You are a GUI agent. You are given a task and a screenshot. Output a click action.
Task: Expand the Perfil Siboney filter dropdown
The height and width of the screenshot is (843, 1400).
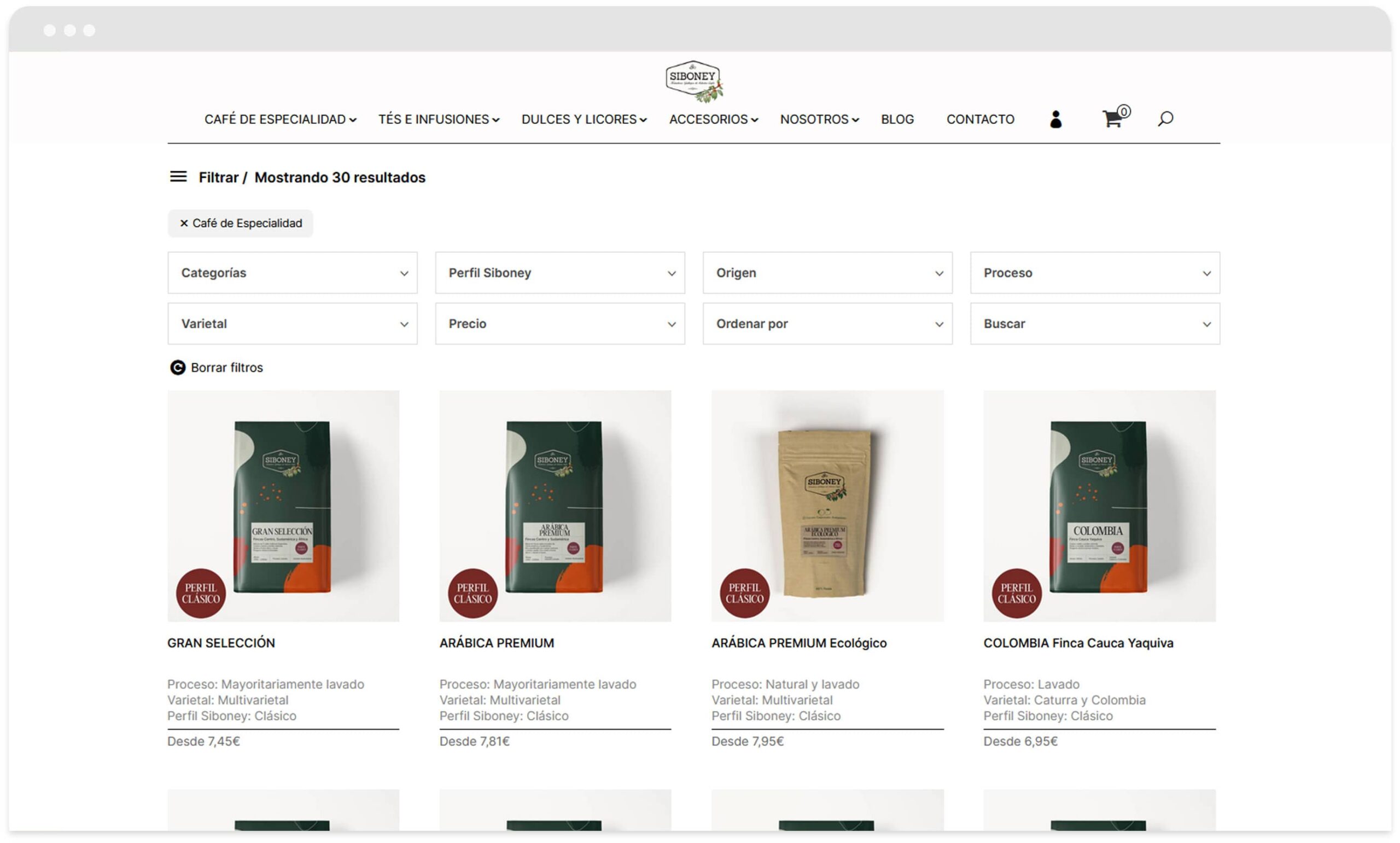pyautogui.click(x=560, y=272)
